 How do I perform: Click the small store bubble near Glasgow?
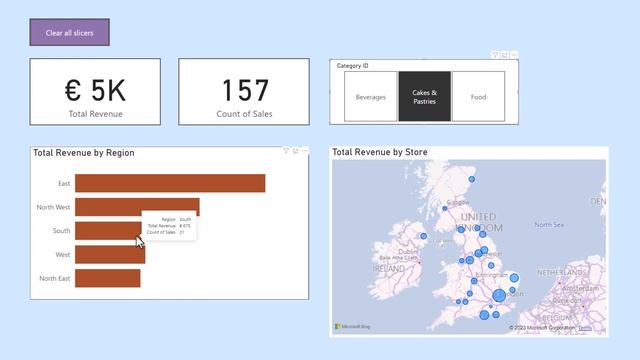coord(445,209)
